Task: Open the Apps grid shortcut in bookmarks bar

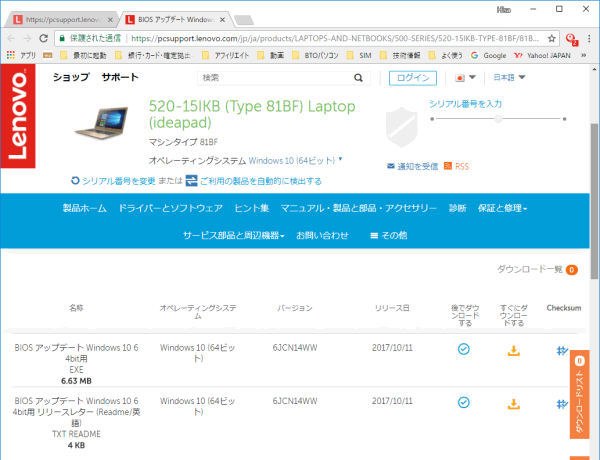Action: (11, 55)
